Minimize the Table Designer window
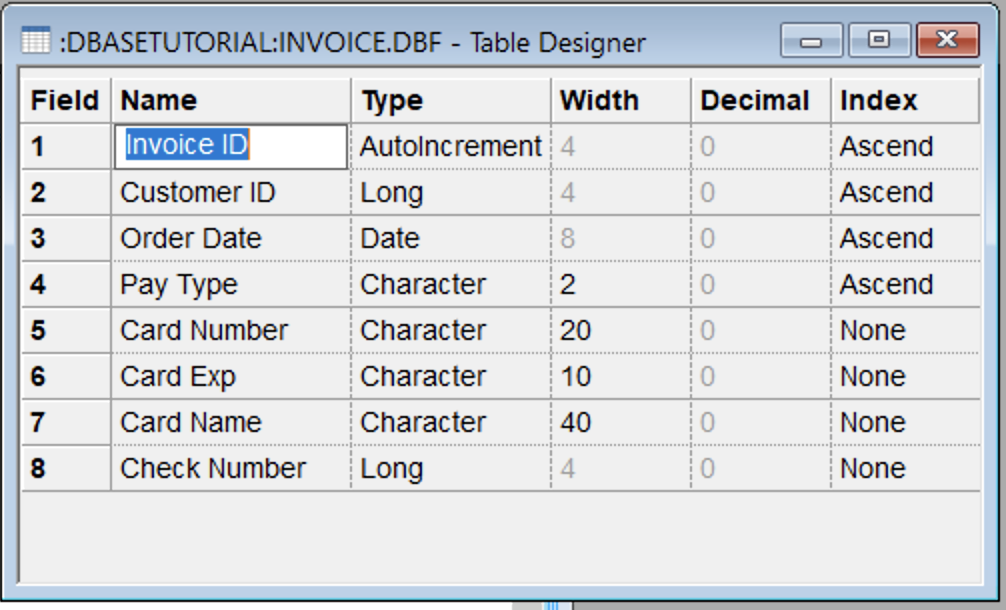The width and height of the screenshot is (1006, 610). click(x=811, y=41)
